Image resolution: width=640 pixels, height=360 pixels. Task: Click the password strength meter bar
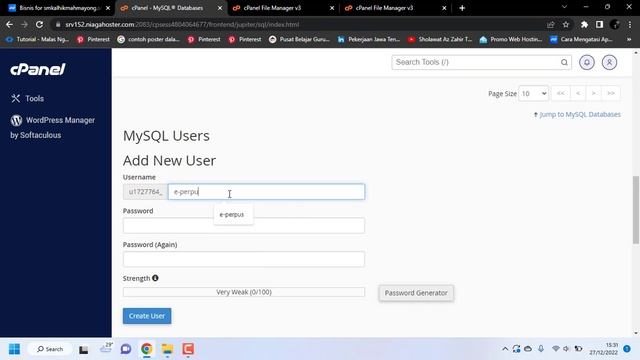(244, 292)
